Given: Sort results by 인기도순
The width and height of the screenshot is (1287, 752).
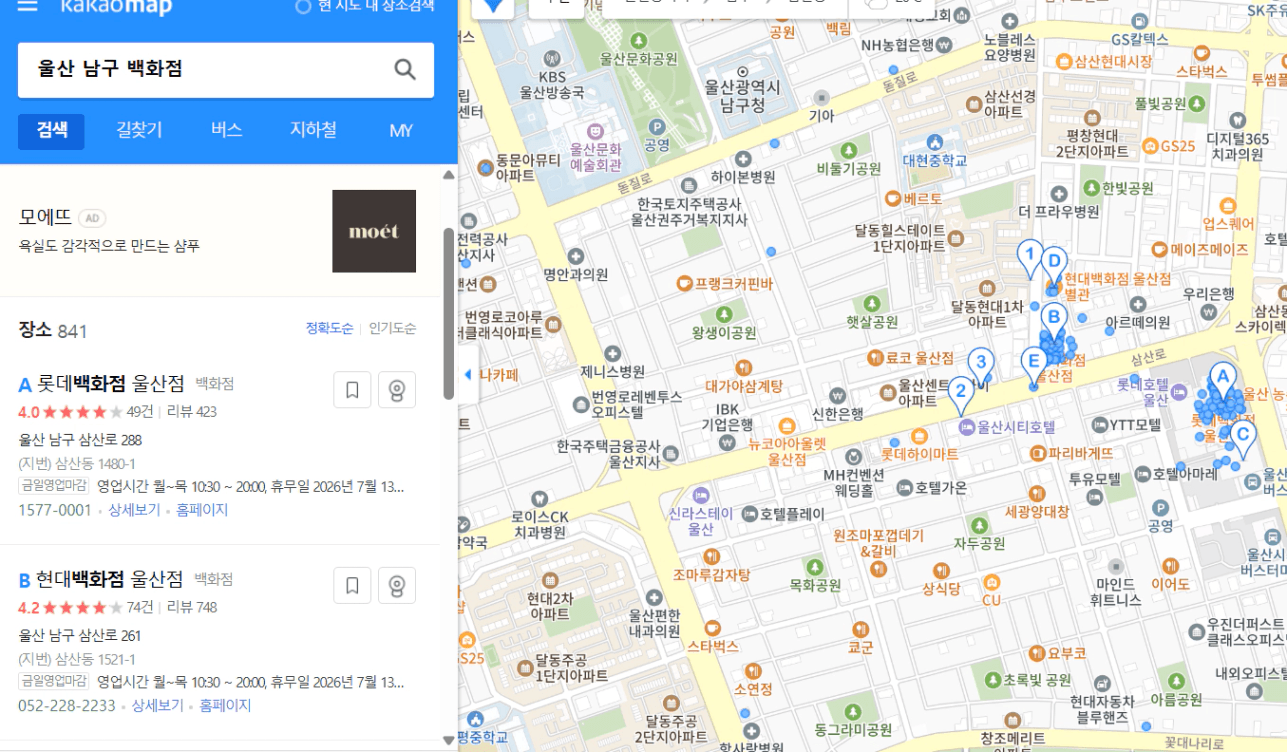Looking at the screenshot, I should point(393,328).
